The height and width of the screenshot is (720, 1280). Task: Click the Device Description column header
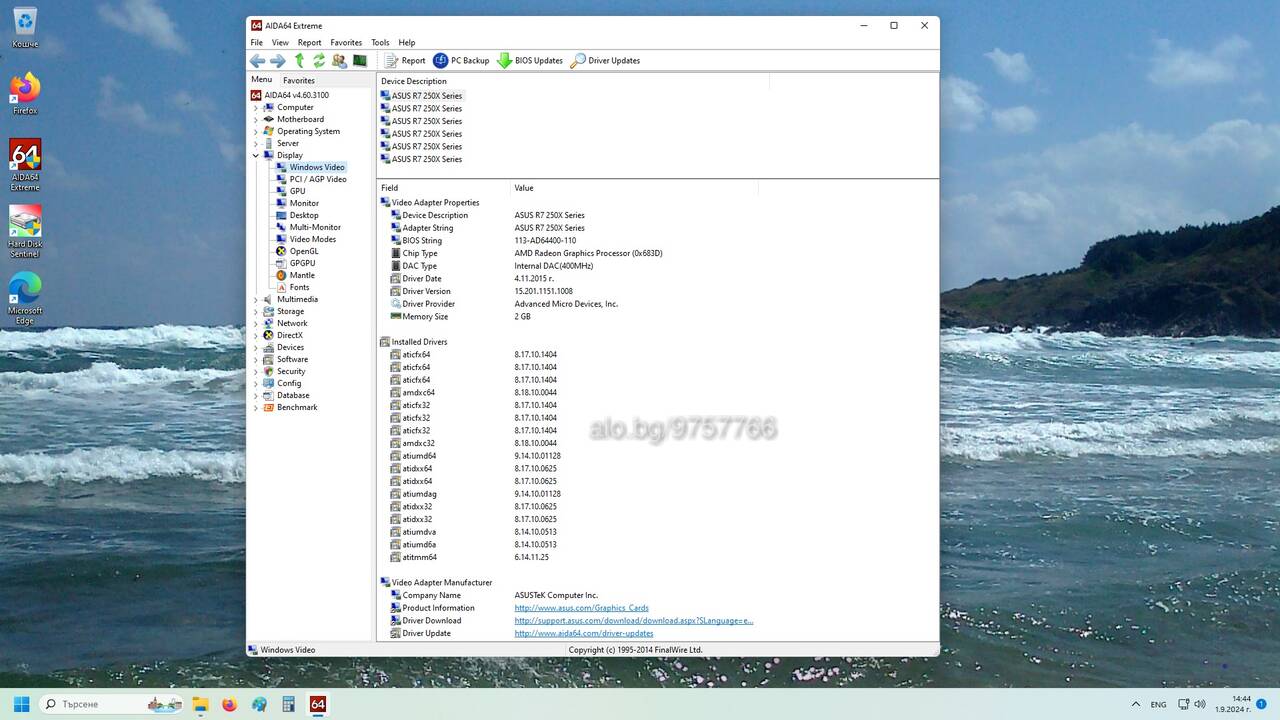(x=573, y=81)
